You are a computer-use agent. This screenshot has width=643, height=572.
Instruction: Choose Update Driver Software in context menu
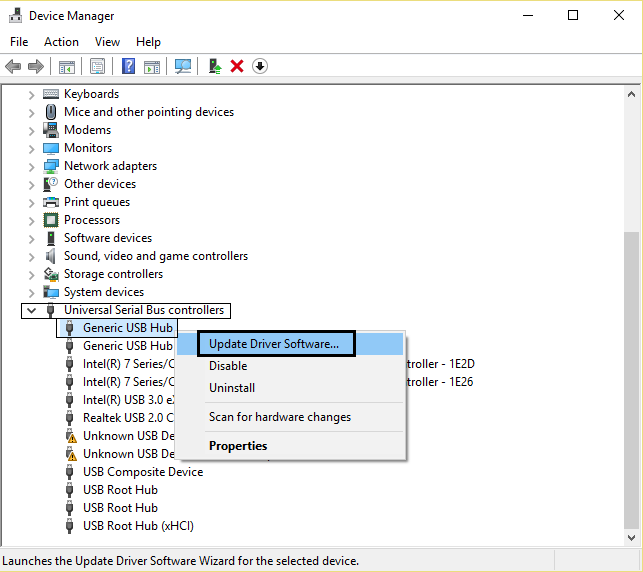(x=274, y=344)
